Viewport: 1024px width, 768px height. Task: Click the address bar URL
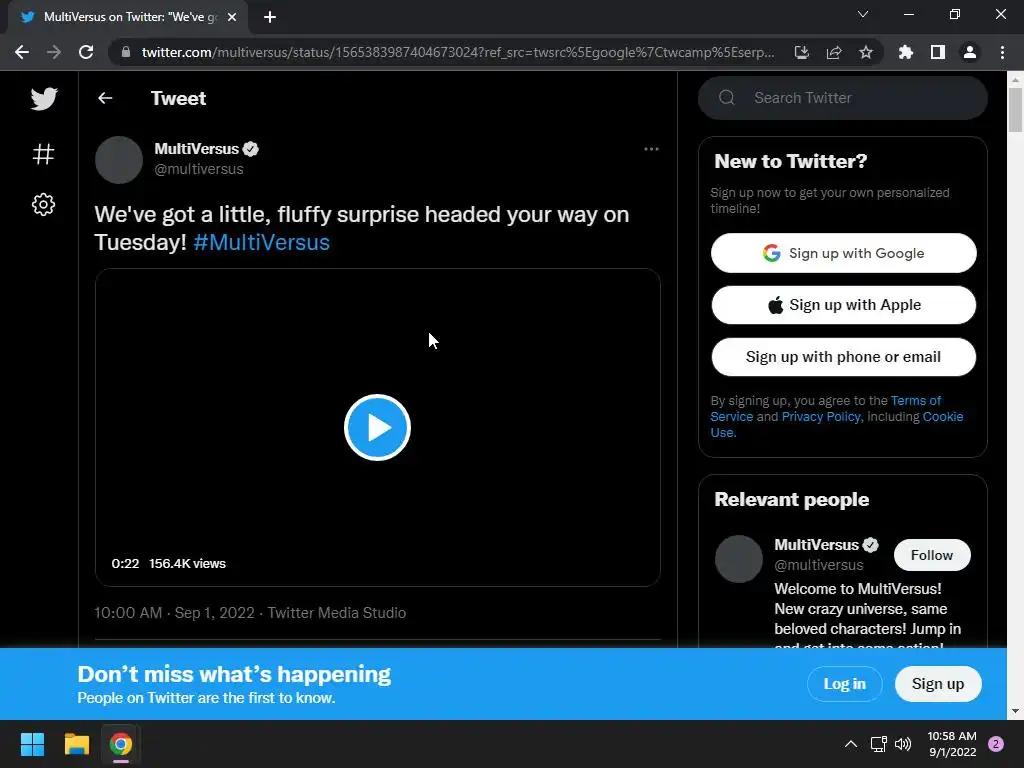pyautogui.click(x=458, y=52)
